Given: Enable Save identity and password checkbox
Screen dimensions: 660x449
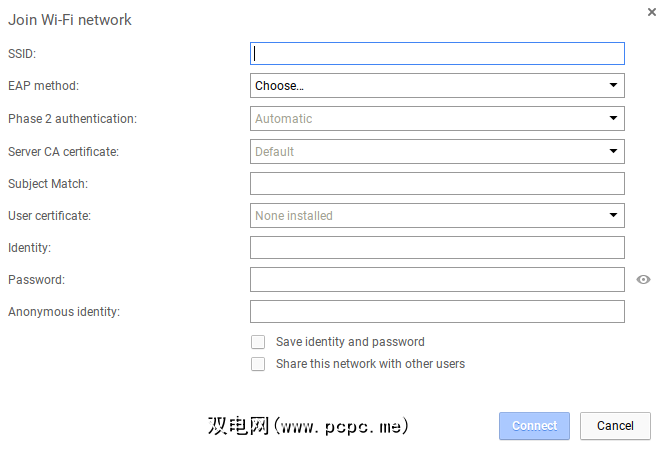Looking at the screenshot, I should coord(258,342).
